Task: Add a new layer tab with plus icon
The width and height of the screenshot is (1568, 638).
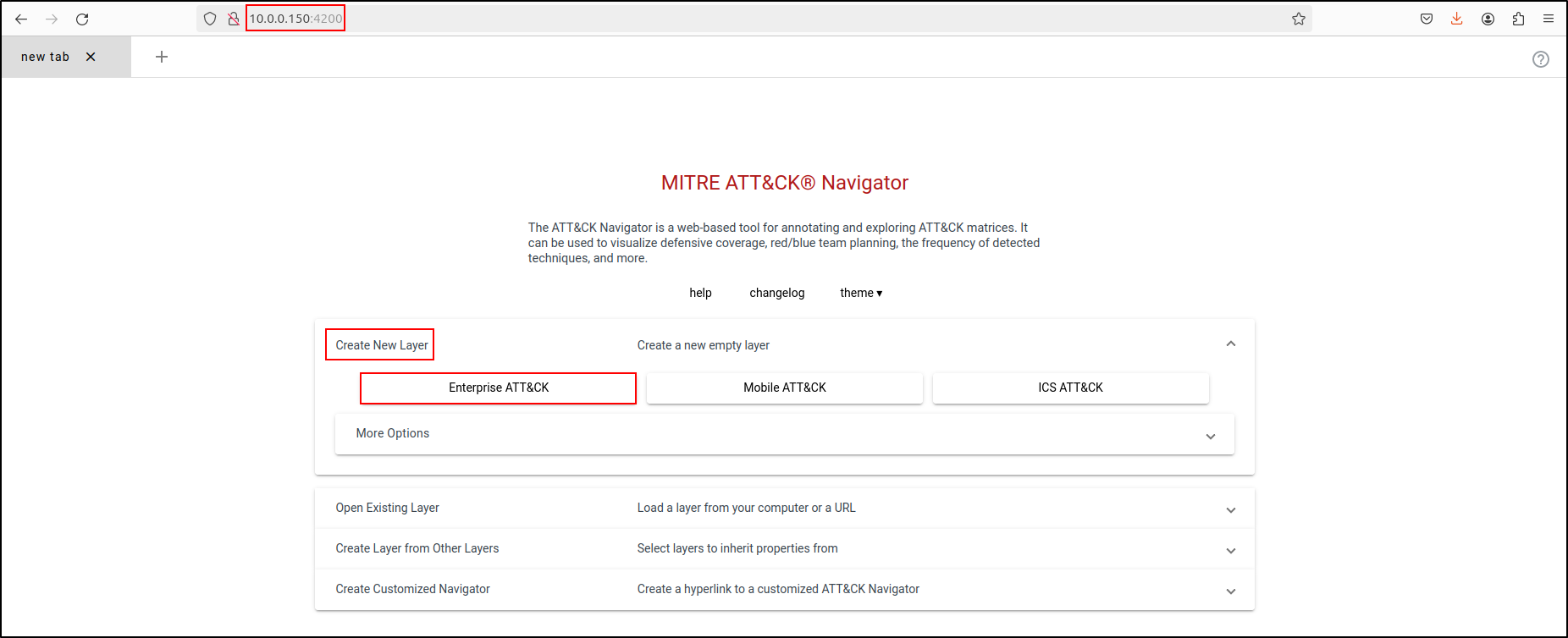Action: pyautogui.click(x=162, y=57)
